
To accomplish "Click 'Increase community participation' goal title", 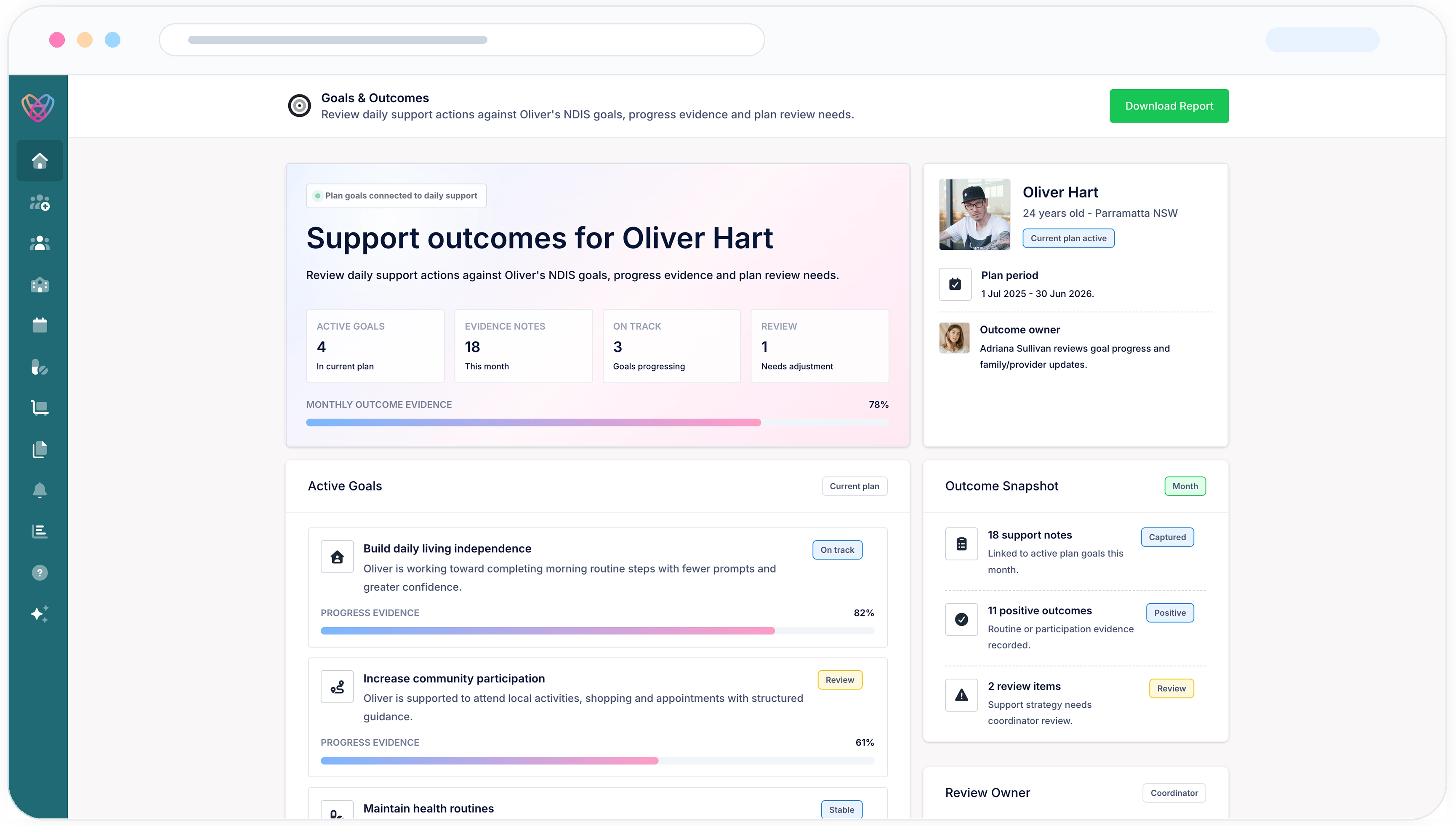I will pyautogui.click(x=454, y=679).
